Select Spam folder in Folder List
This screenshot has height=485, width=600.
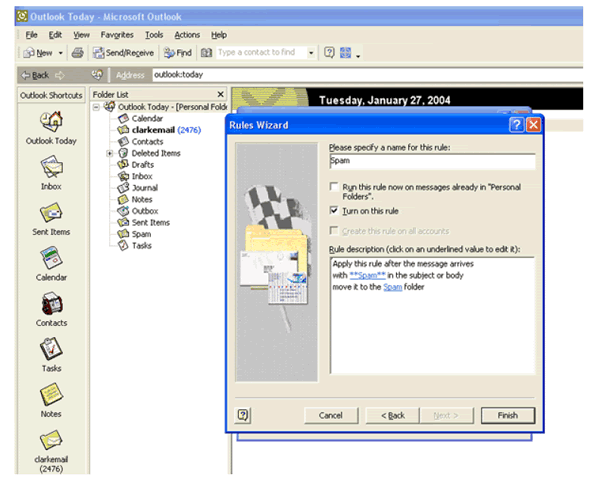click(134, 234)
